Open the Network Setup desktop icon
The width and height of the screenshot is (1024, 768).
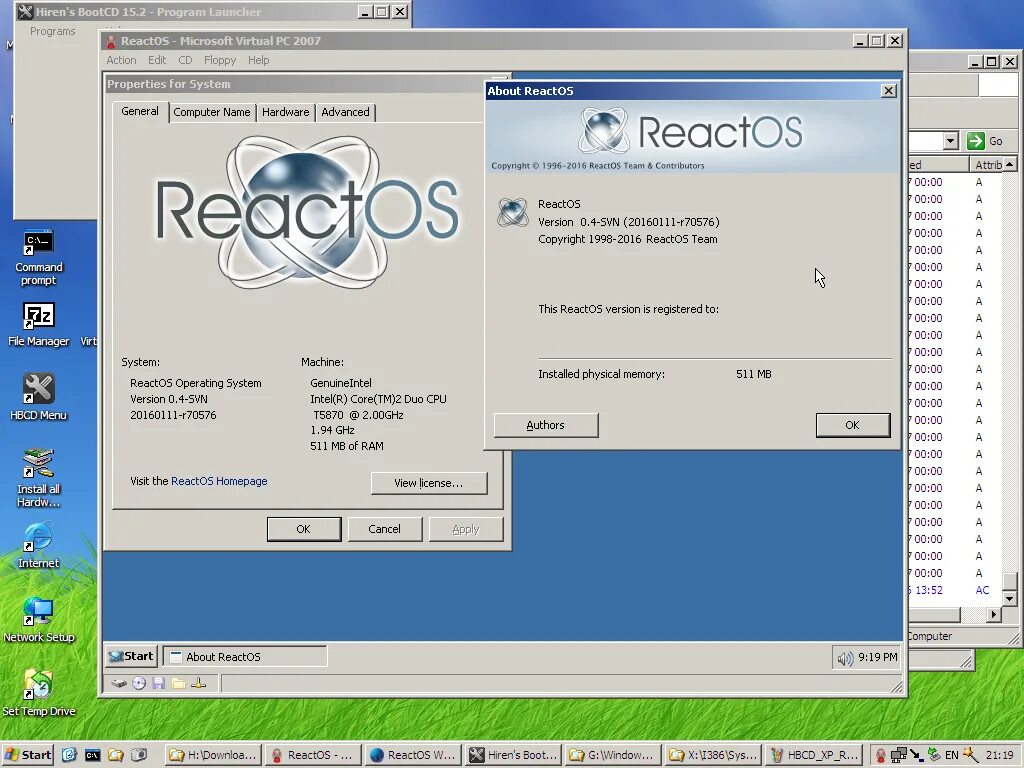[x=39, y=619]
